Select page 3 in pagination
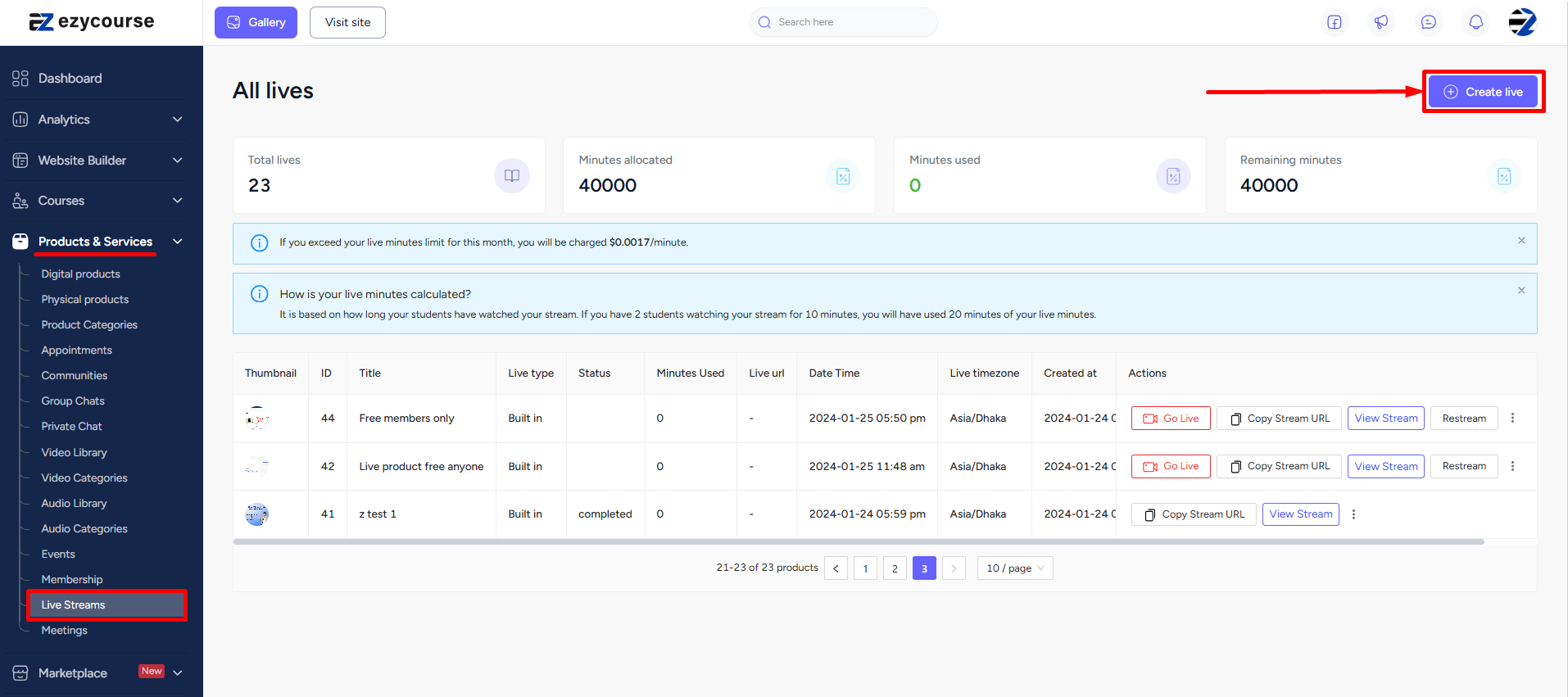Screen dimensions: 1568x697 pyautogui.click(x=924, y=568)
